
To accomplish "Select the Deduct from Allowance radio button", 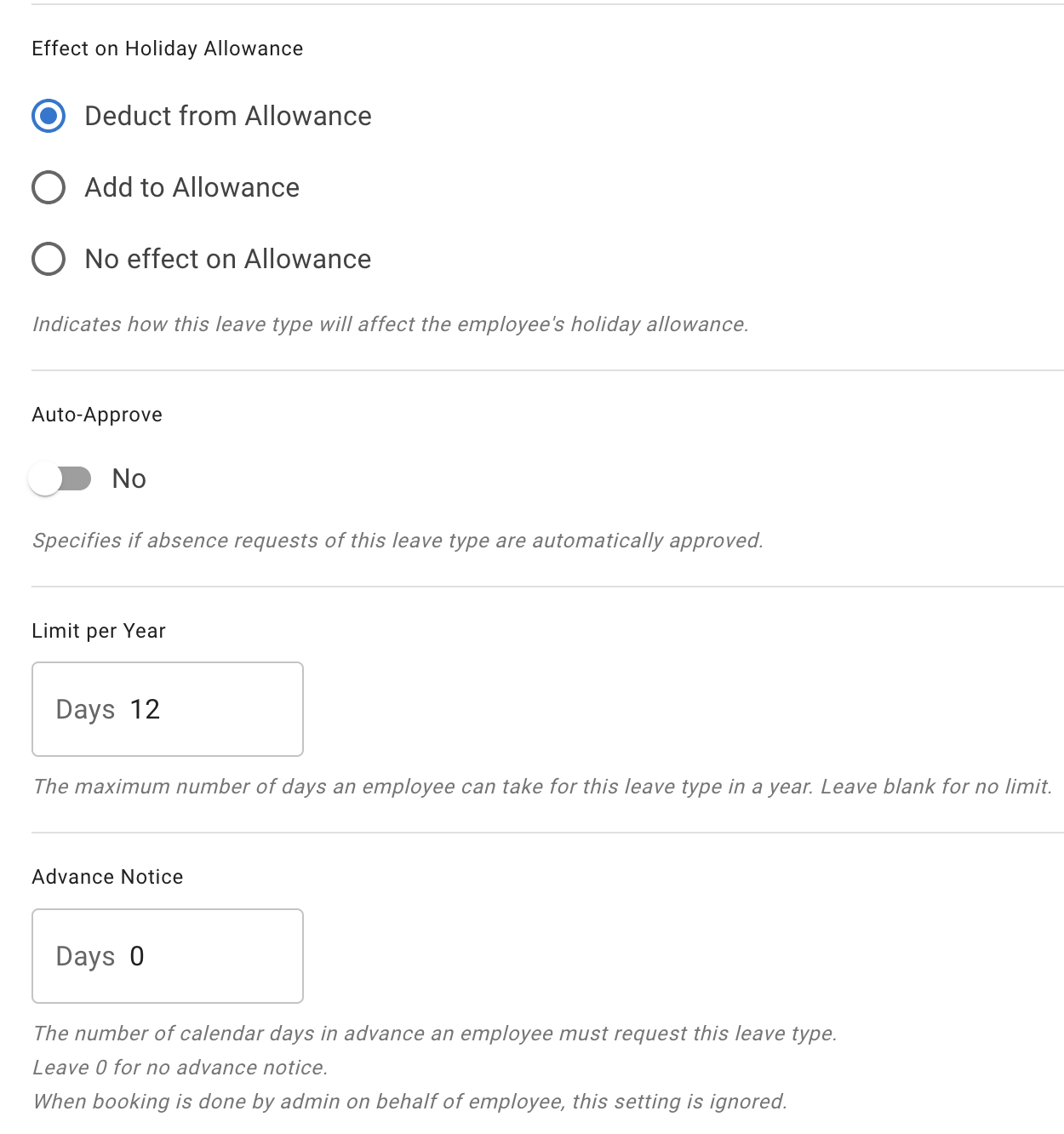I will pos(49,116).
